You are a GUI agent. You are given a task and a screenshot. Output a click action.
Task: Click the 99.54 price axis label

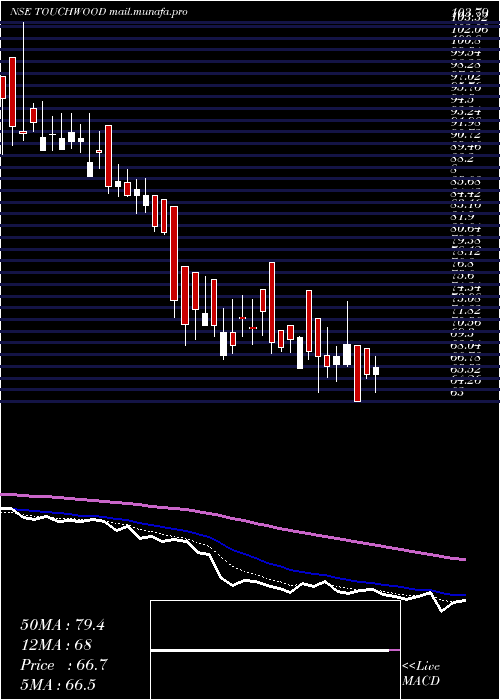point(466,54)
